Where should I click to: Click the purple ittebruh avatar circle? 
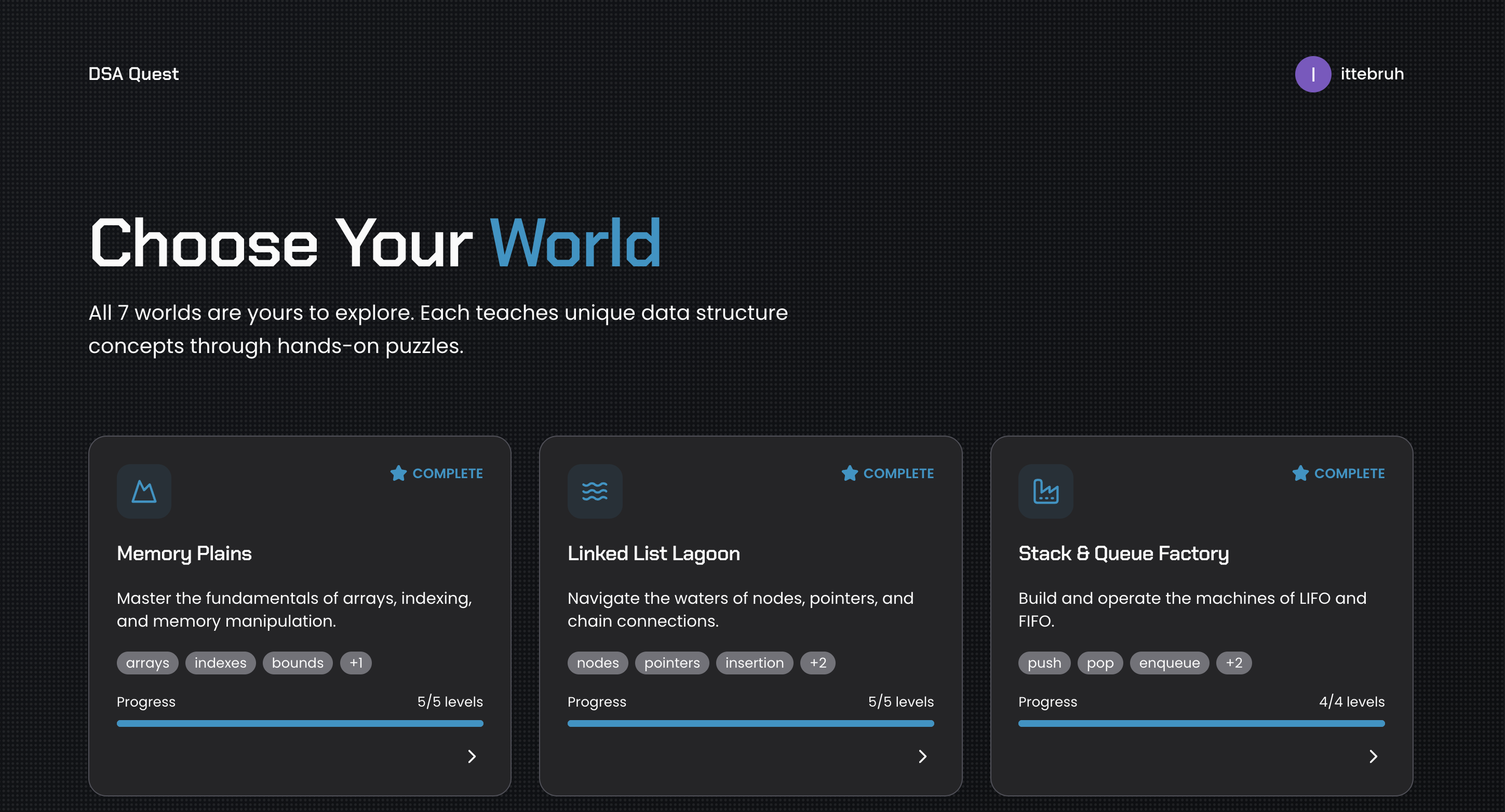(x=1312, y=74)
